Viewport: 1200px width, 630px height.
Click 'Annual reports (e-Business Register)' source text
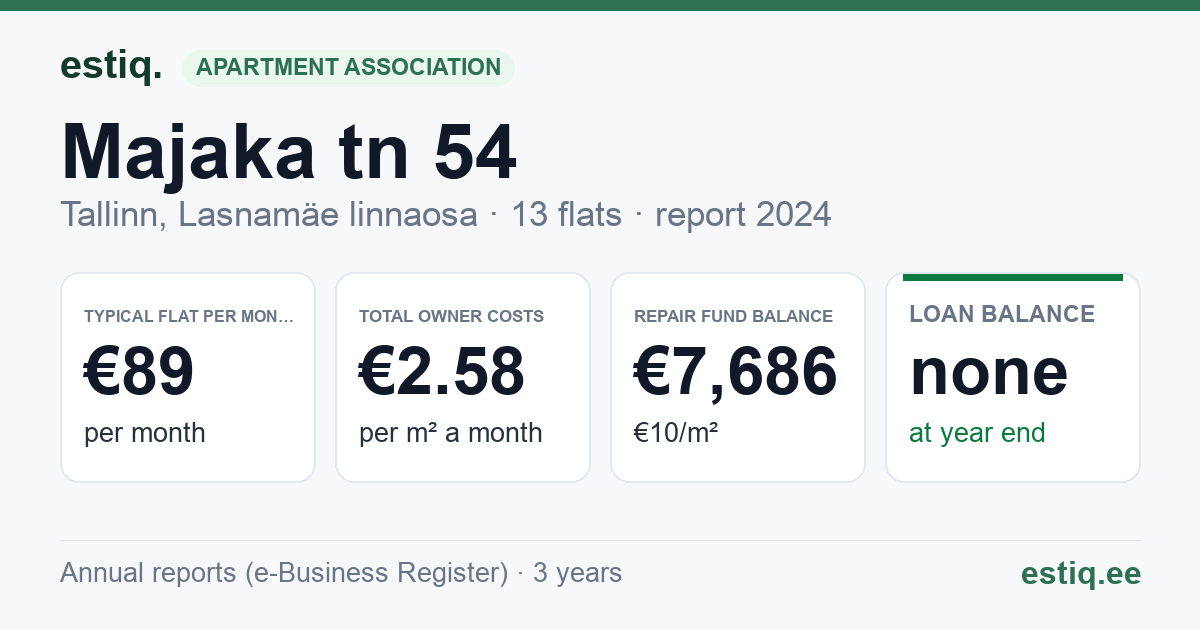pyautogui.click(x=284, y=573)
